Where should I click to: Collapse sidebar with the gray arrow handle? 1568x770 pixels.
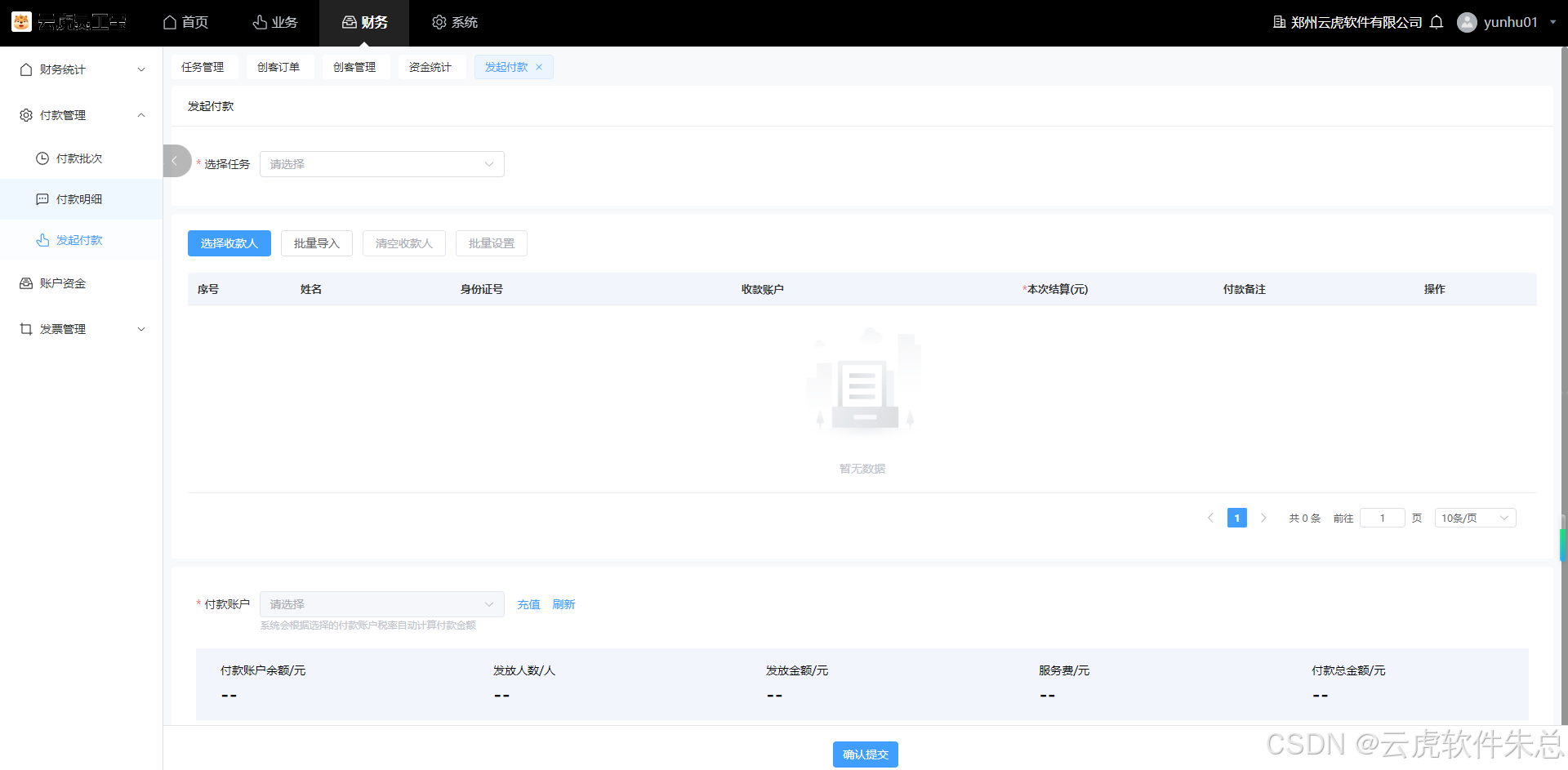(175, 161)
